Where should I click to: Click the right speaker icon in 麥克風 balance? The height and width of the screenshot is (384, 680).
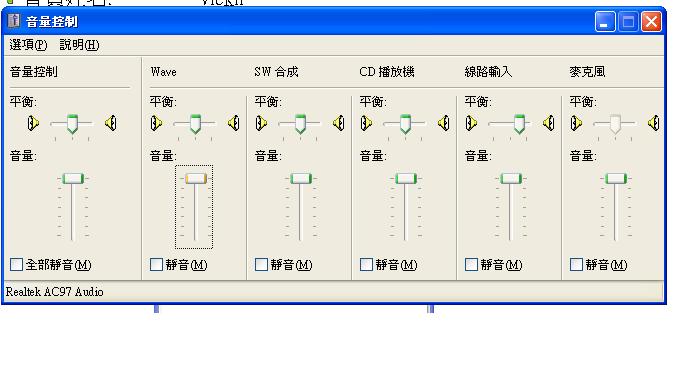pos(654,123)
